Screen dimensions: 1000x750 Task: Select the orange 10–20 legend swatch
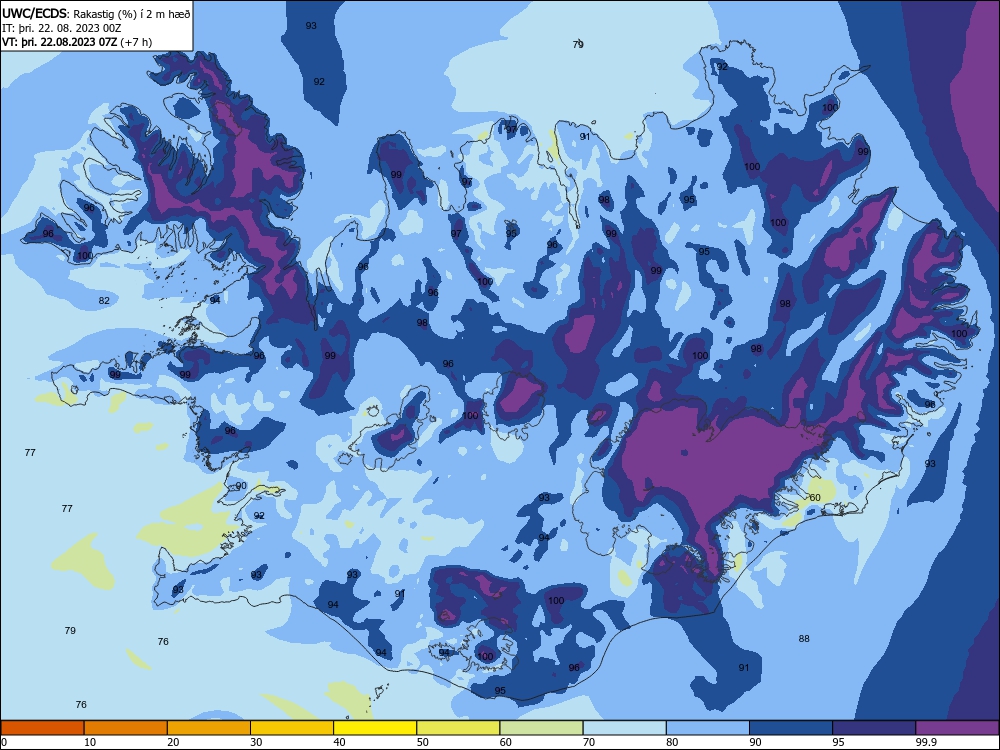(126, 728)
